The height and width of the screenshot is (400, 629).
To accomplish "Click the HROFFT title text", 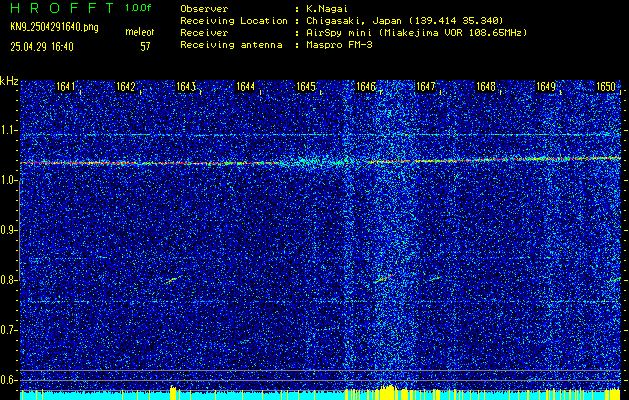I will [64, 8].
